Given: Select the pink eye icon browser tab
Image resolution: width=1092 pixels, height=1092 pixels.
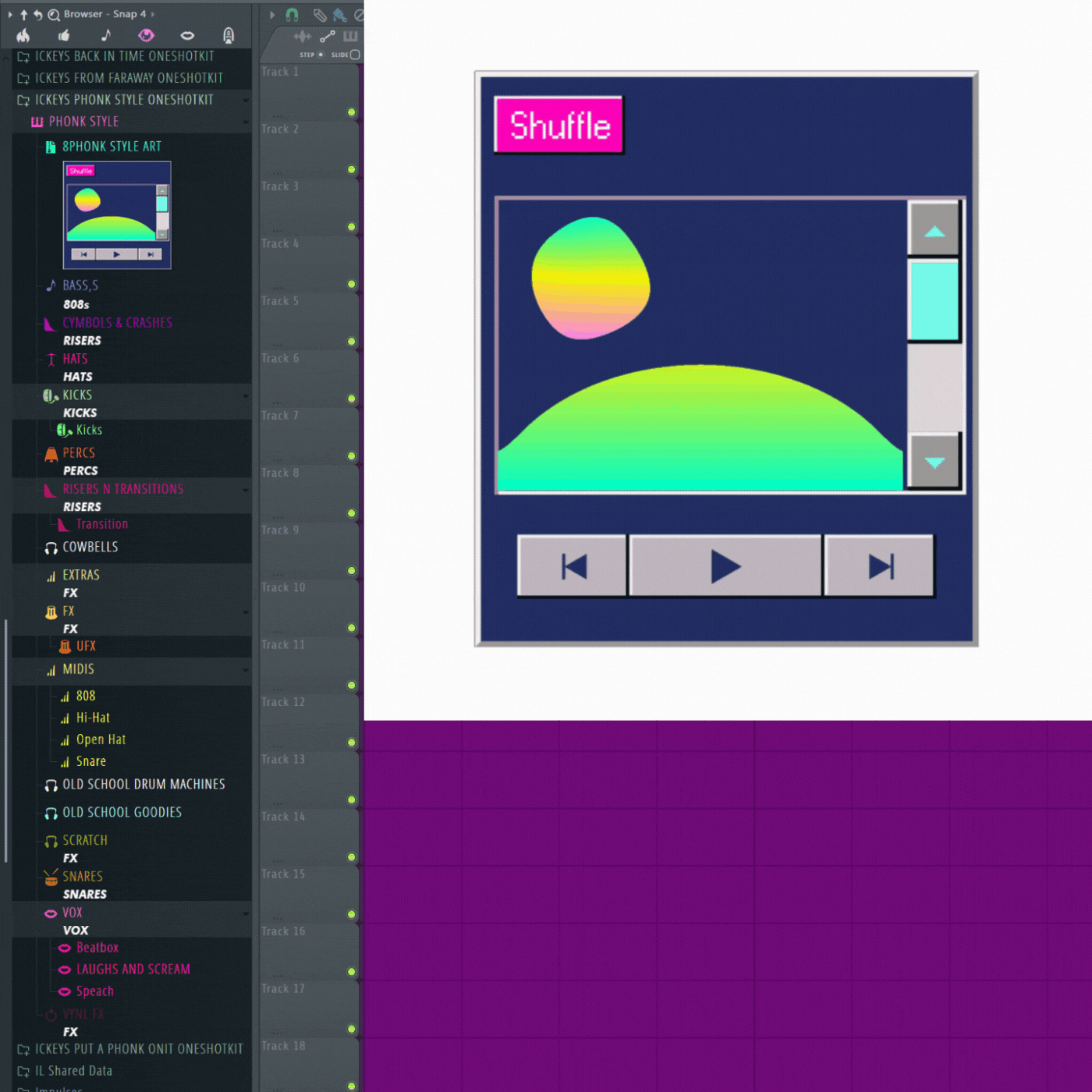Looking at the screenshot, I should click(146, 35).
